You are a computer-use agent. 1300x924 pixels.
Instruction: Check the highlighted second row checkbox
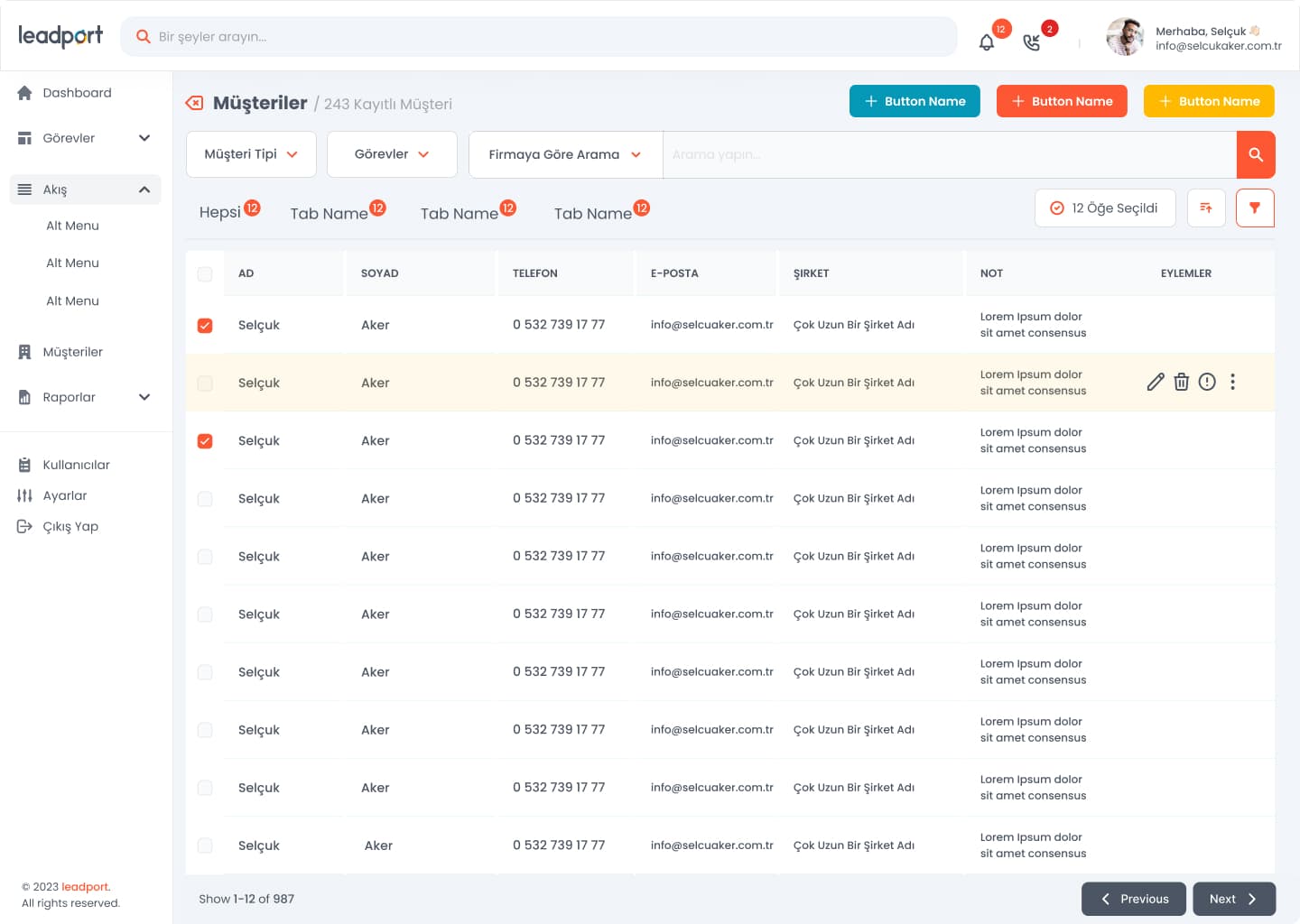(x=205, y=383)
